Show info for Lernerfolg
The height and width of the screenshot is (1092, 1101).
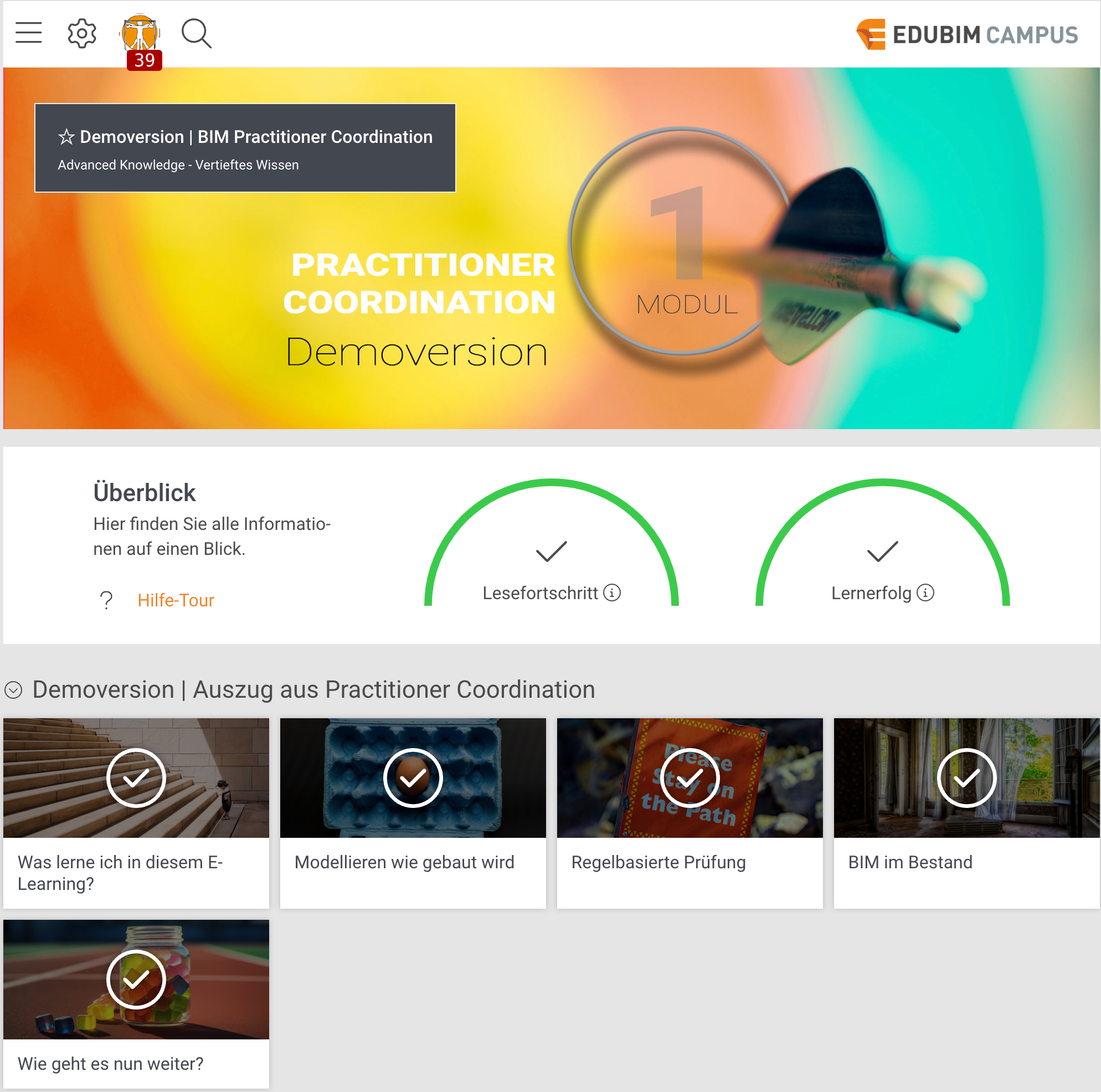(x=925, y=593)
